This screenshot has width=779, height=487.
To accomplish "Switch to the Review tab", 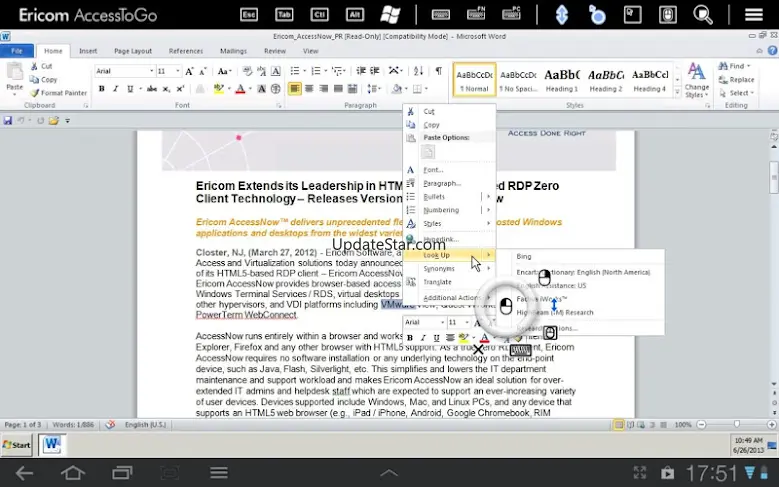I will pos(275,51).
